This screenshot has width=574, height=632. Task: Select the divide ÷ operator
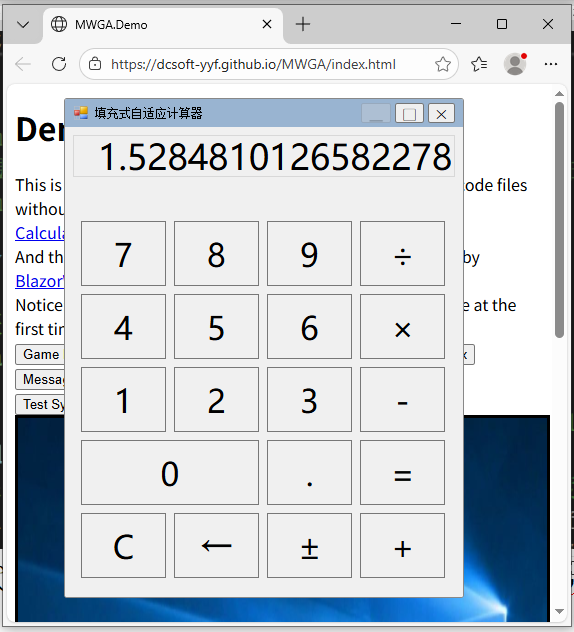click(x=402, y=254)
